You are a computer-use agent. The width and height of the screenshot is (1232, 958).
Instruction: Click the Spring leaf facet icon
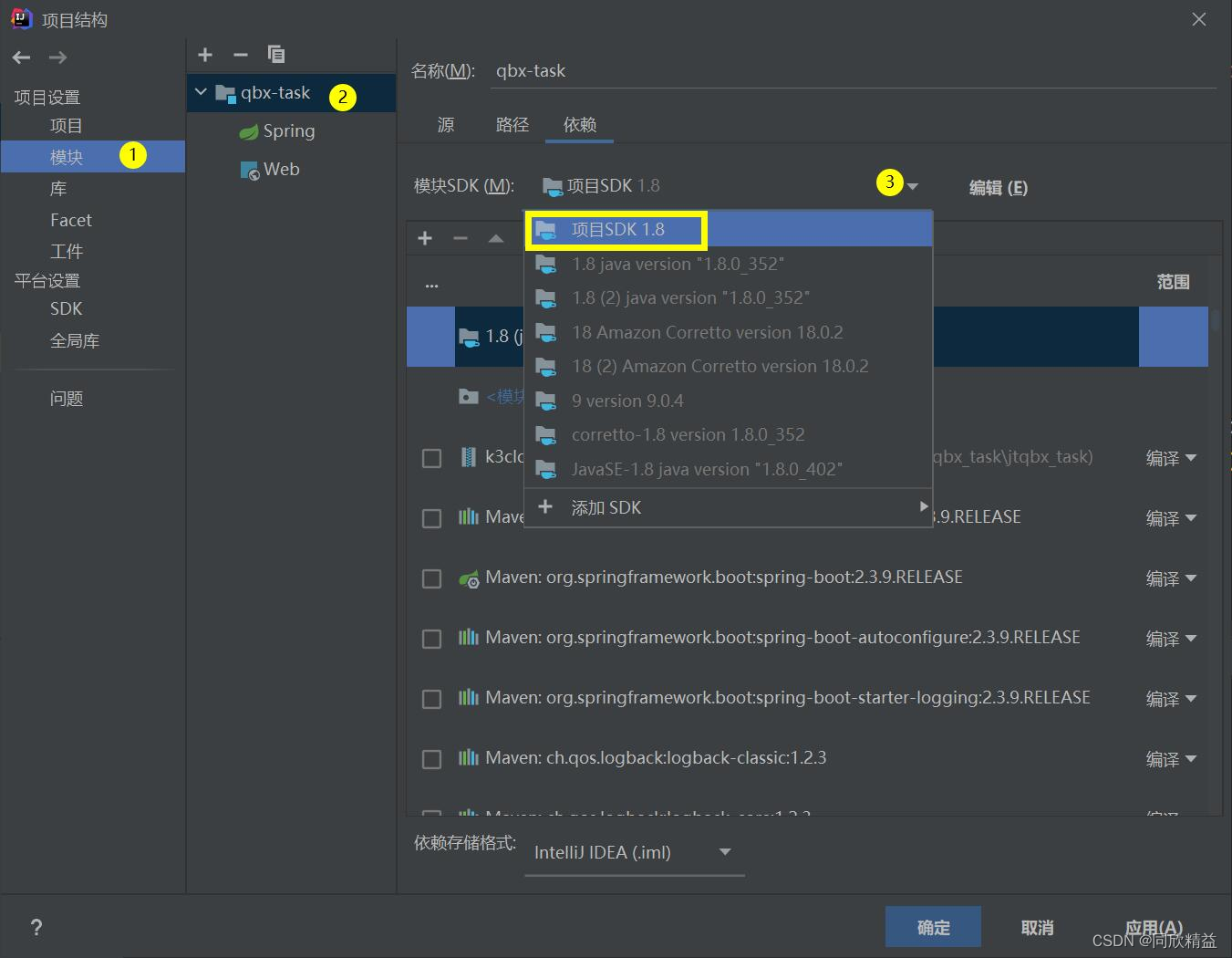[x=249, y=132]
